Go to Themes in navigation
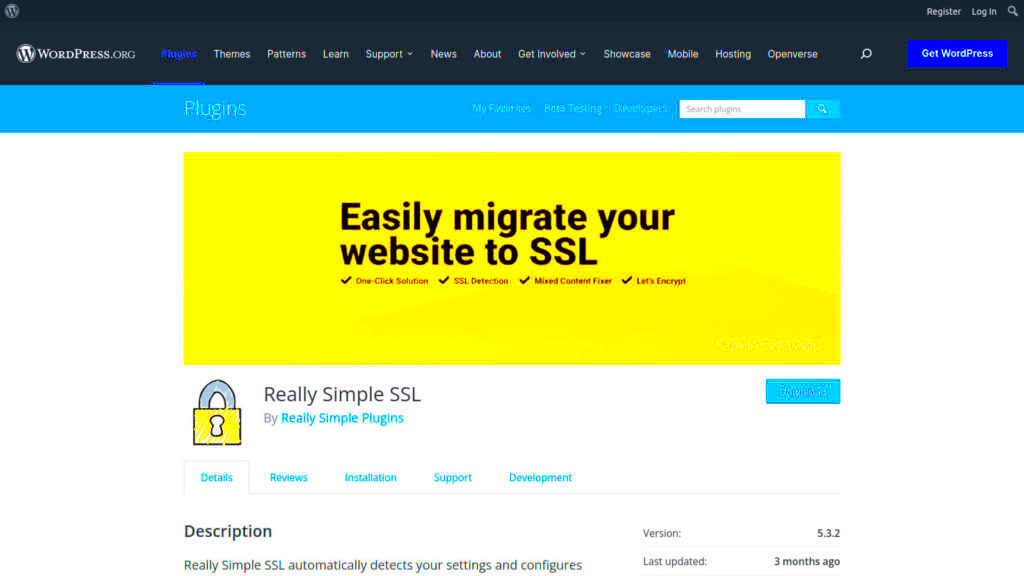The height and width of the screenshot is (576, 1024). (232, 54)
